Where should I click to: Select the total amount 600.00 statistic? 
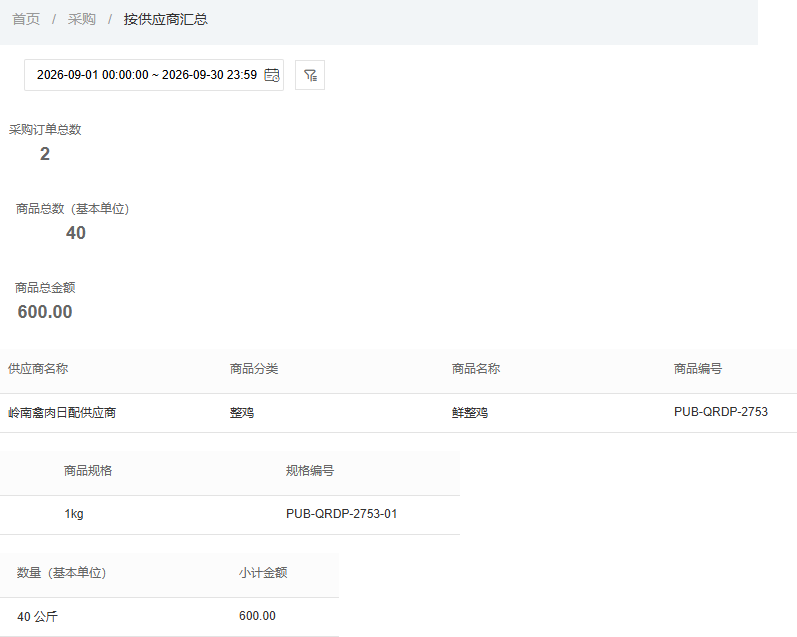(45, 312)
